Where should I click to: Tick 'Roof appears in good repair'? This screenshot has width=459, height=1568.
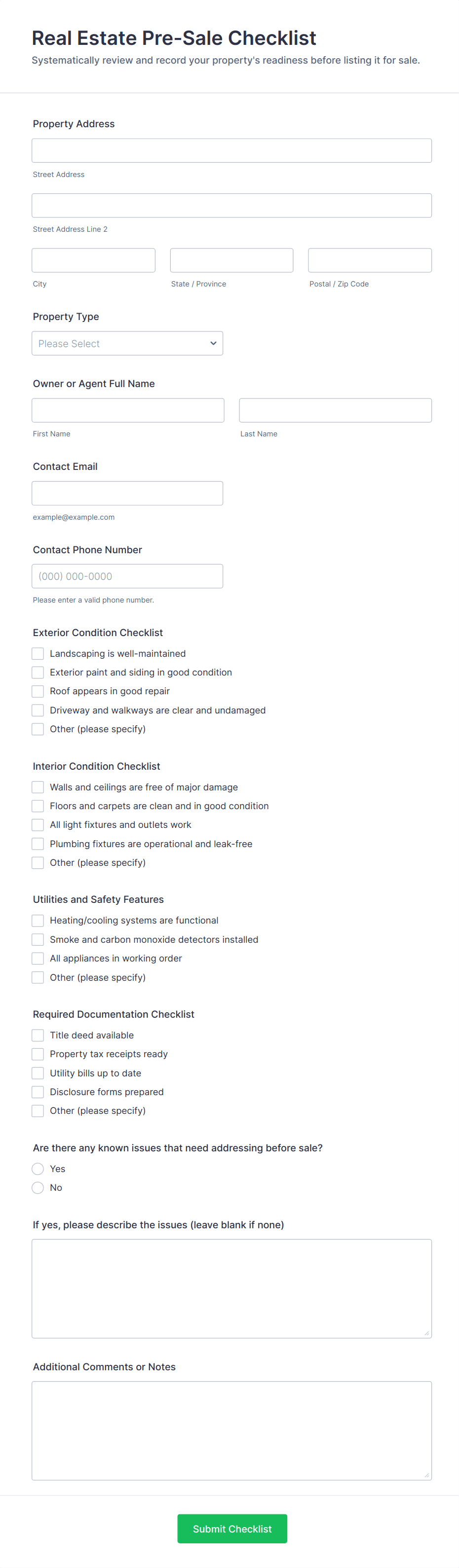click(38, 691)
